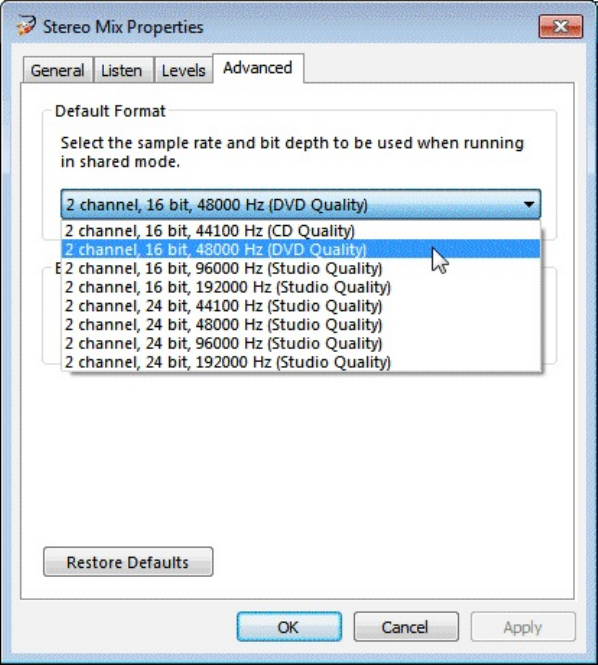This screenshot has width=598, height=665.
Task: Select the Advanced tab
Action: [258, 68]
